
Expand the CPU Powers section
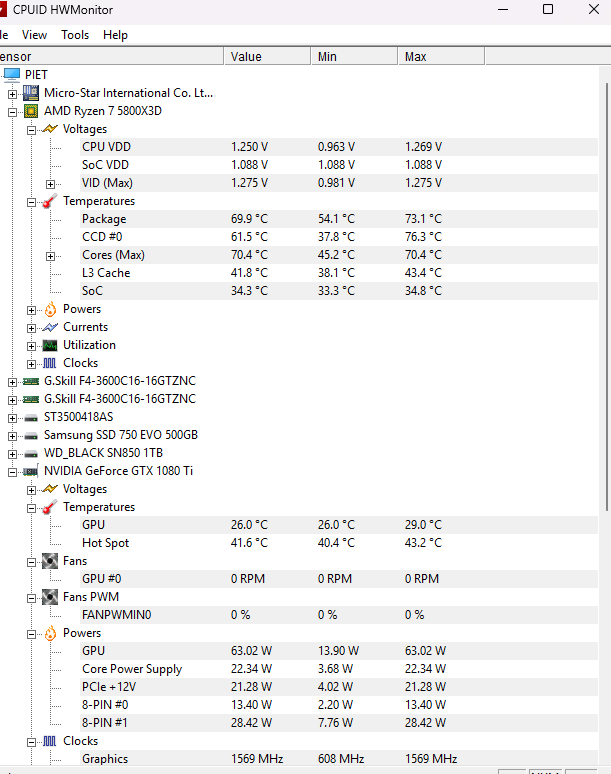(x=32, y=310)
